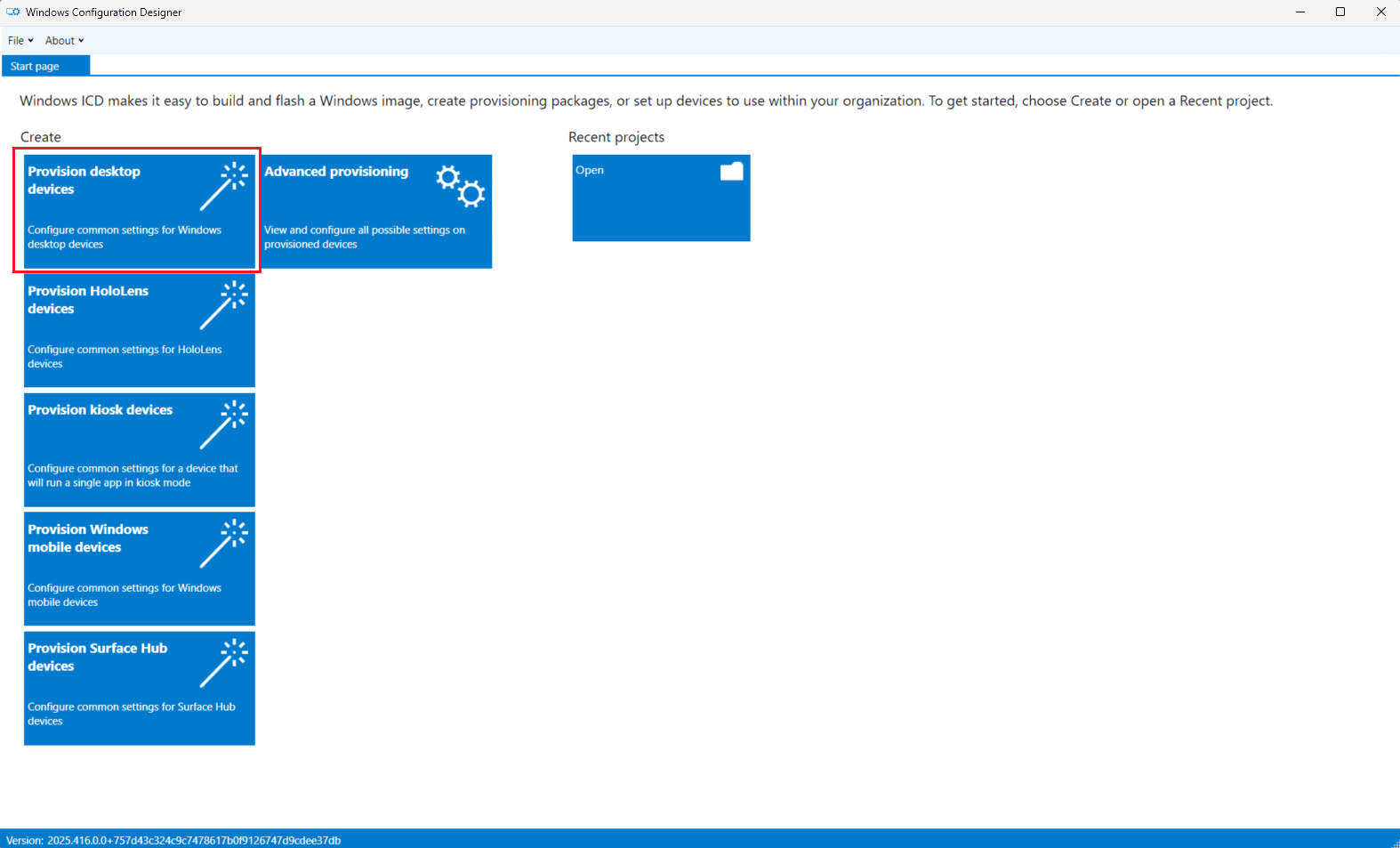Click the wand icon on Windows mobile tile
This screenshot has width=1400, height=848.
click(223, 544)
